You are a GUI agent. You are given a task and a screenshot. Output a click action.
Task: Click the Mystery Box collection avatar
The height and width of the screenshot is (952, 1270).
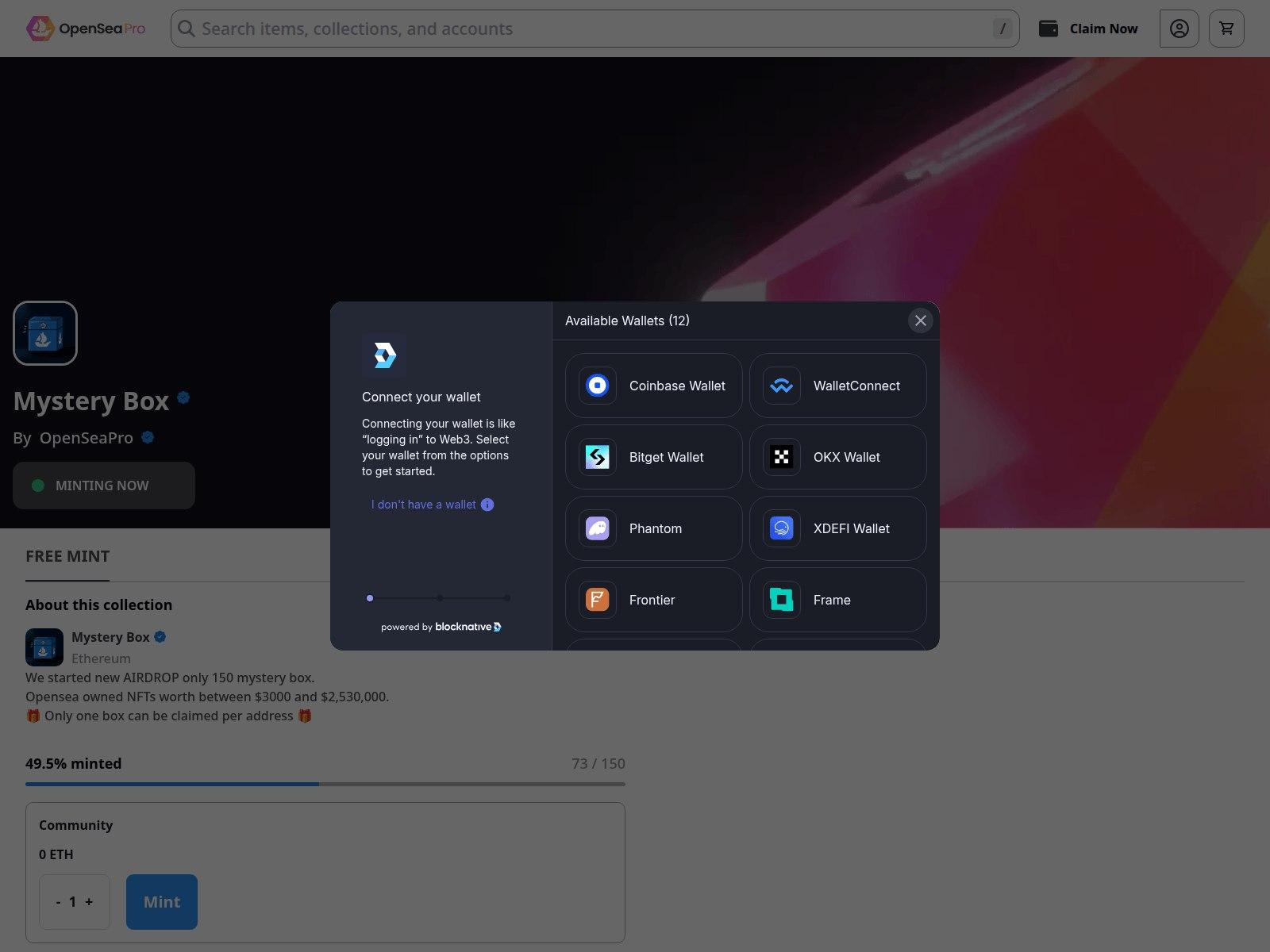tap(45, 333)
